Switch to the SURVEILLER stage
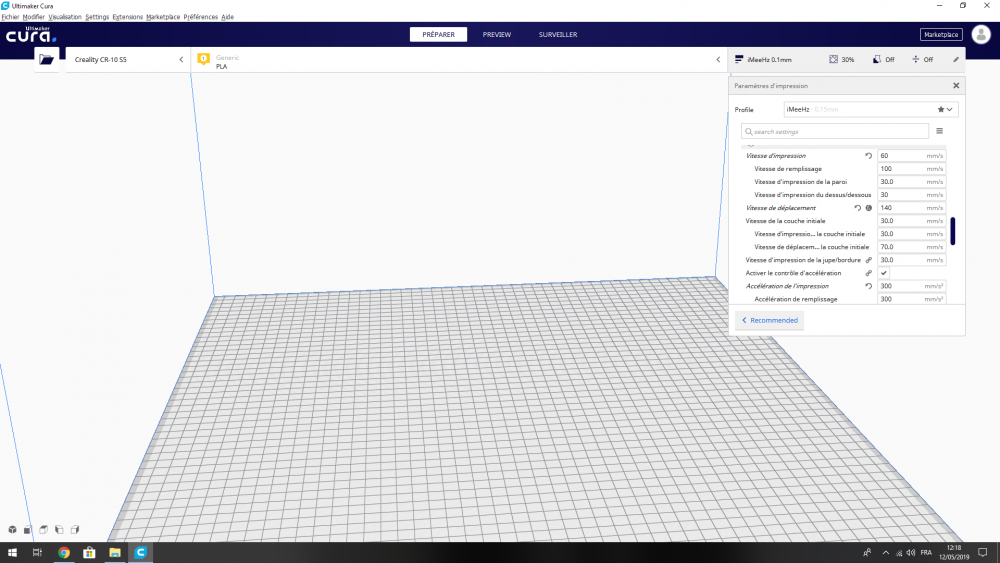 tap(558, 34)
